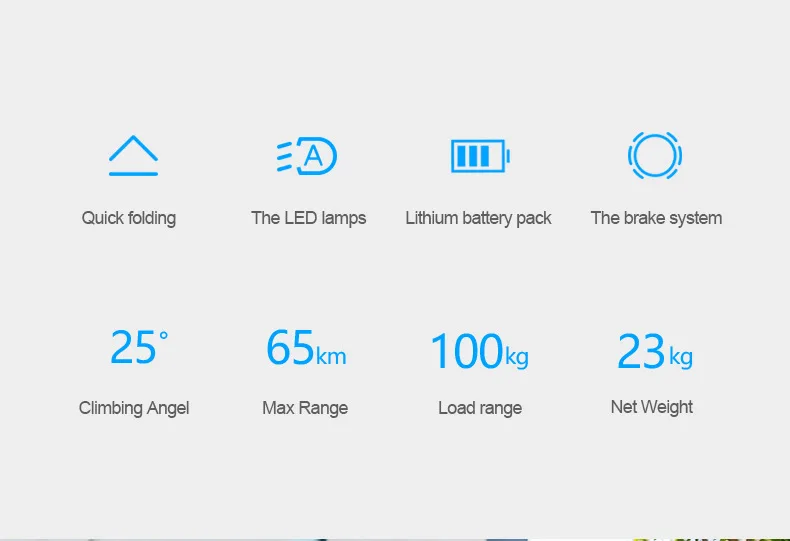Select "The LED lamps" label
Image resolution: width=790 pixels, height=541 pixels.
(x=308, y=218)
